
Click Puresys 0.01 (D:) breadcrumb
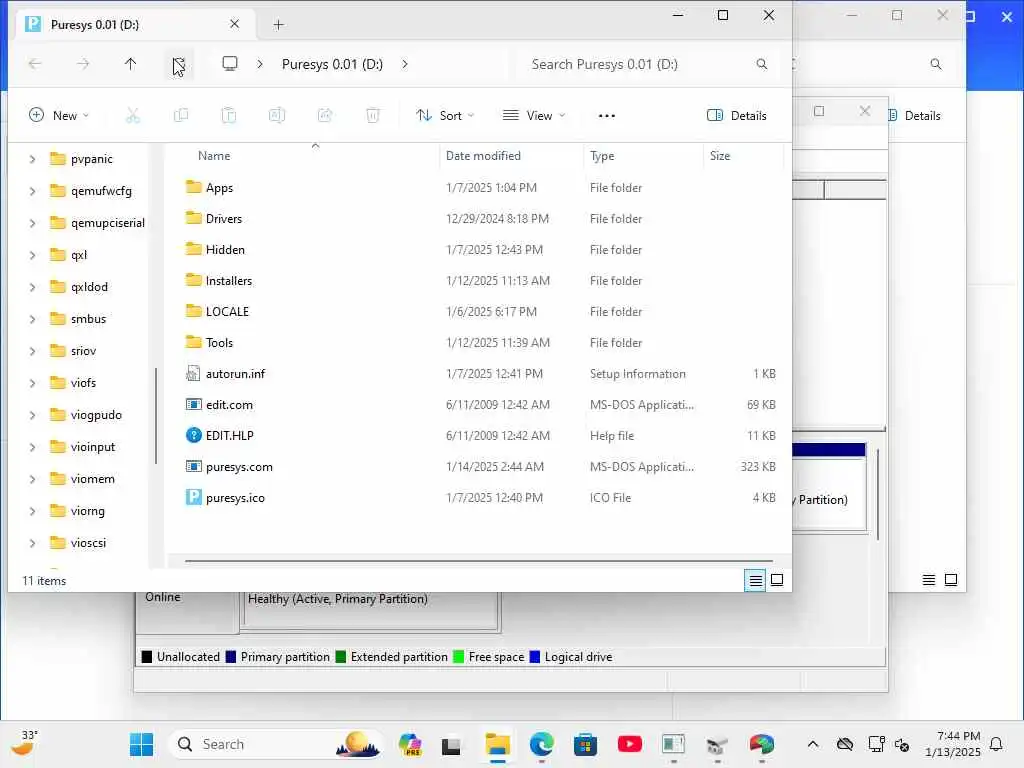(332, 64)
